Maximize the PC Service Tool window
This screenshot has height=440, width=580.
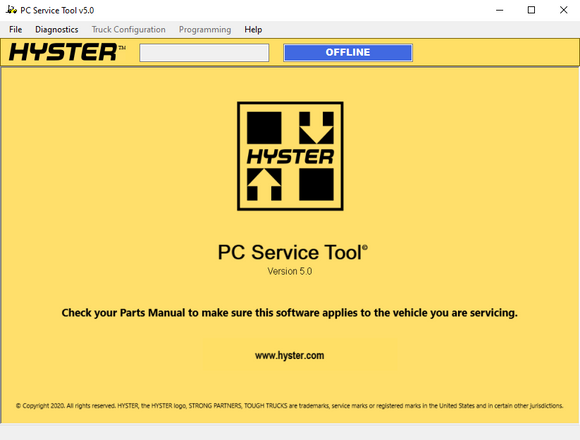[x=531, y=10]
